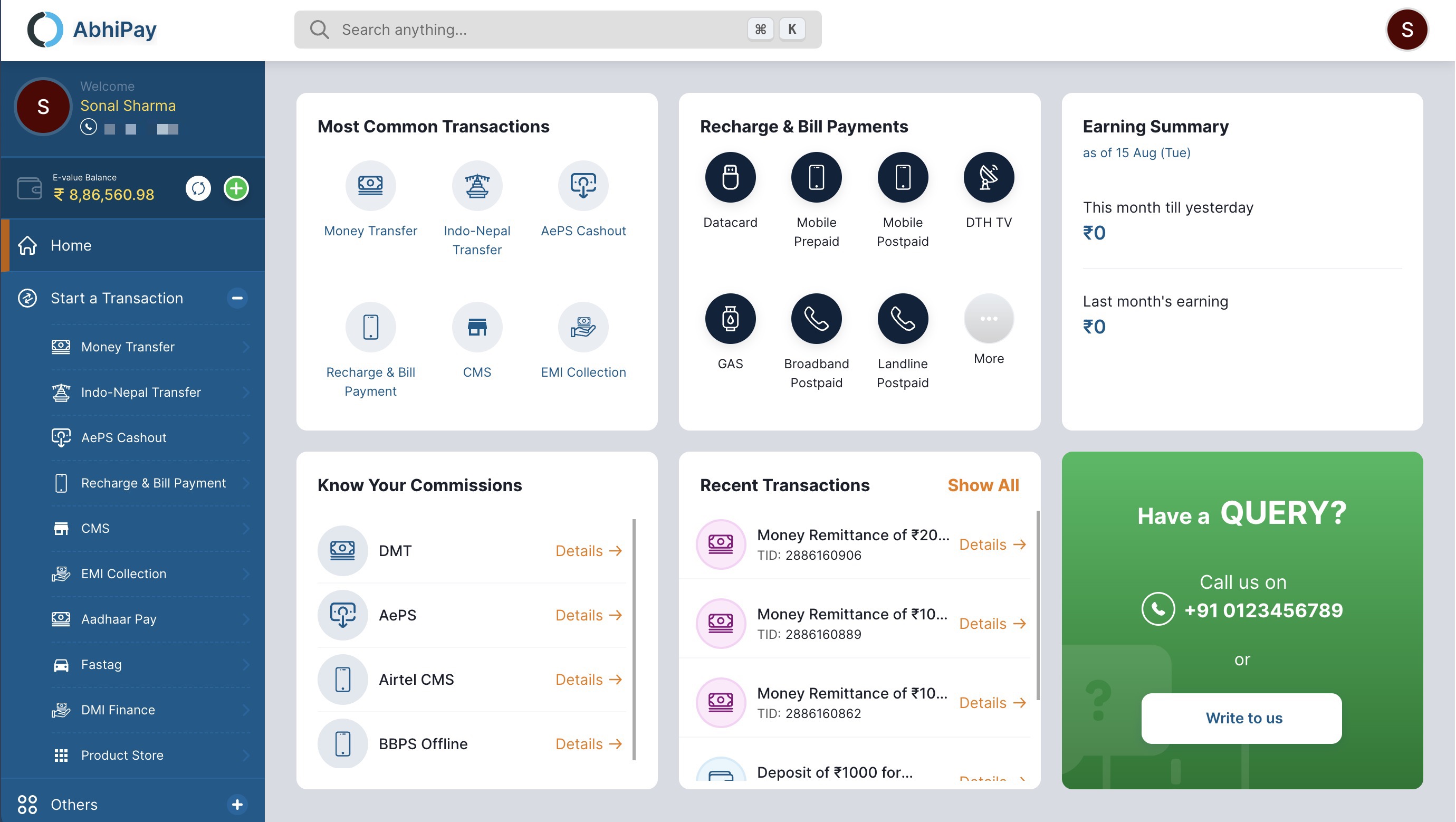Screen dimensions: 1456x822
Task: Click the AePS Cashout icon in Common Transactions
Action: (x=583, y=185)
